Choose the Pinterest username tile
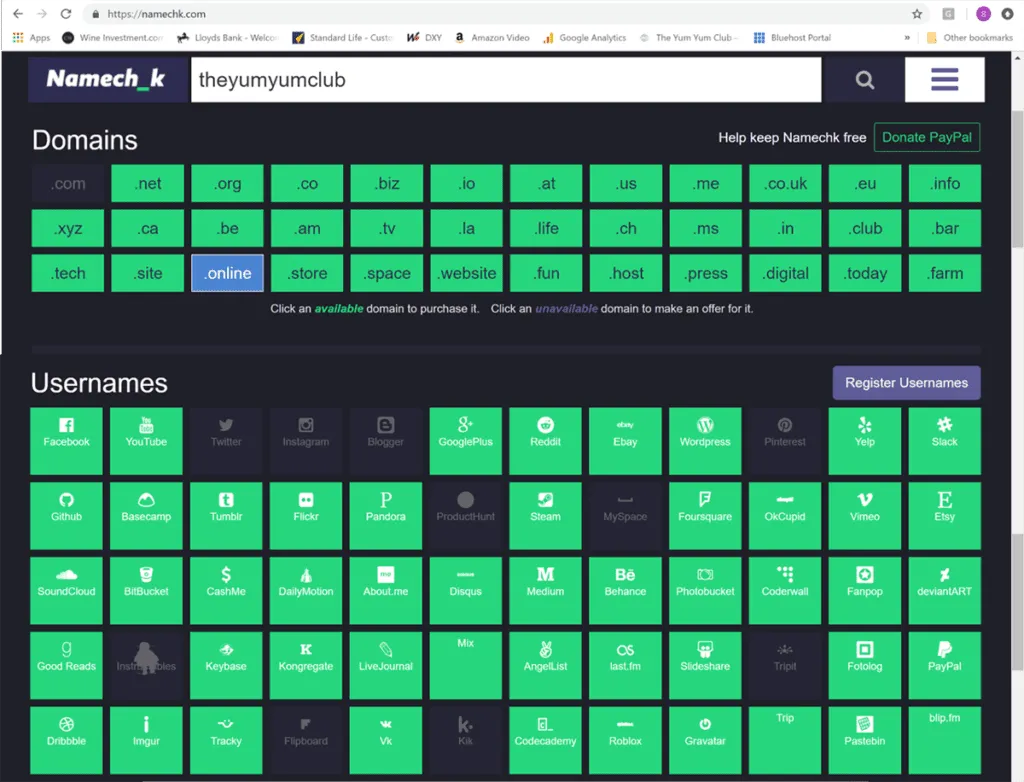Screen dimensions: 1024x782 tap(785, 441)
